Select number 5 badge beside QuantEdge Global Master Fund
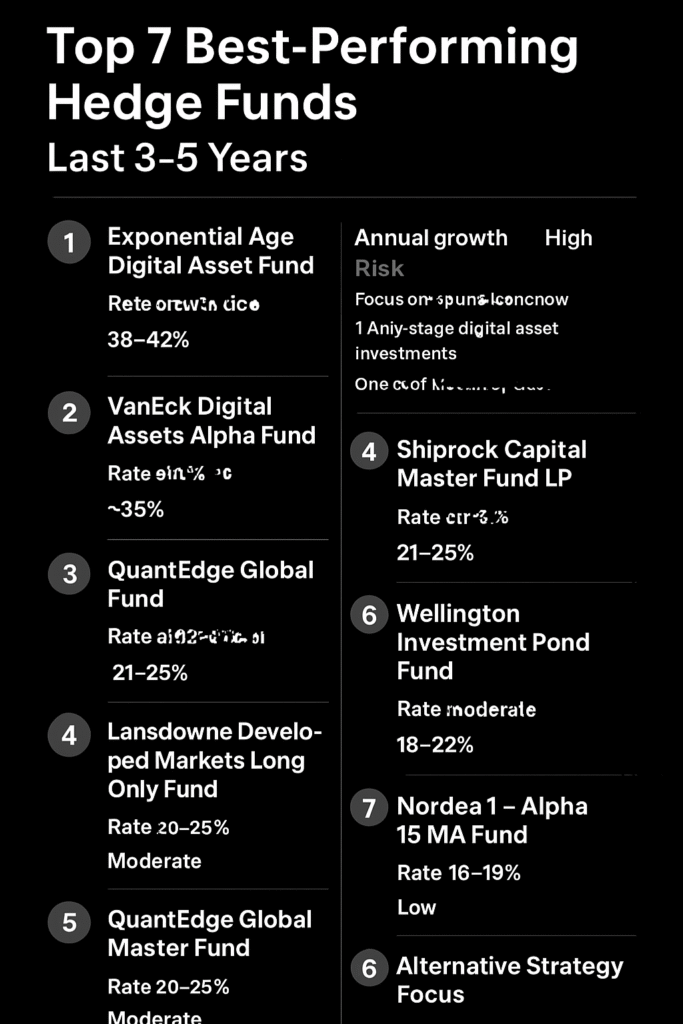This screenshot has height=1024, width=683. coord(69,923)
